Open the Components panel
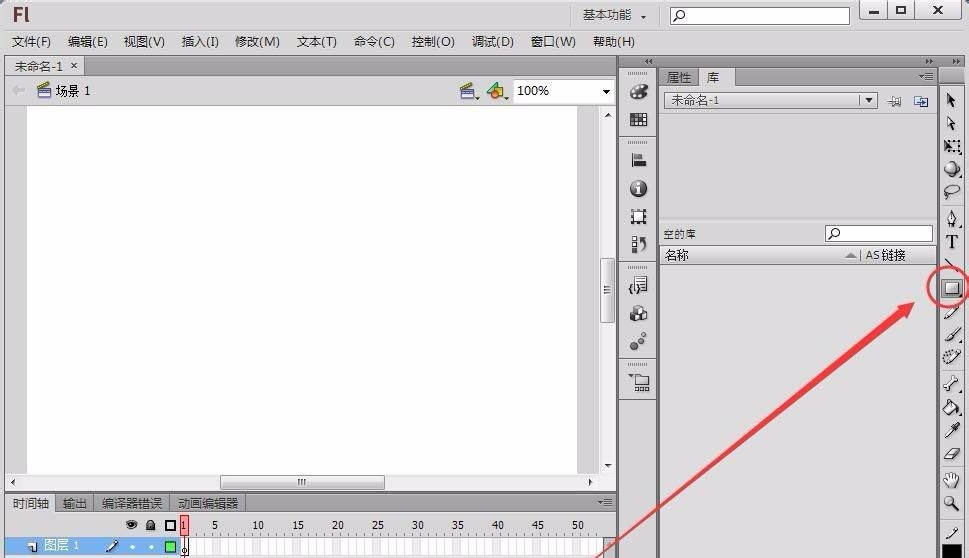This screenshot has height=558, width=969. pos(638,313)
